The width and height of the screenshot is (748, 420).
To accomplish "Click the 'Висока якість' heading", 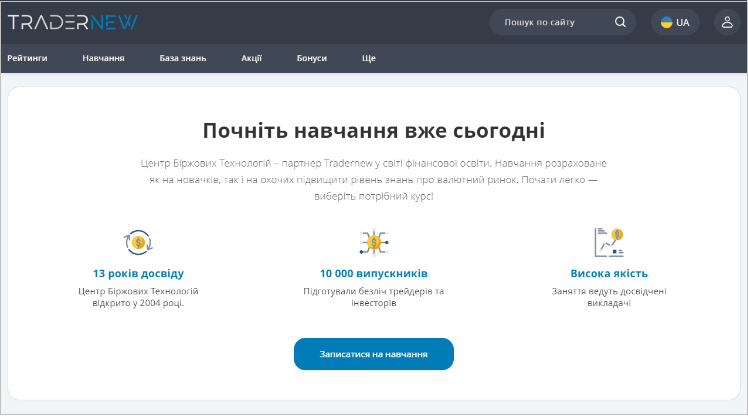I will (609, 273).
